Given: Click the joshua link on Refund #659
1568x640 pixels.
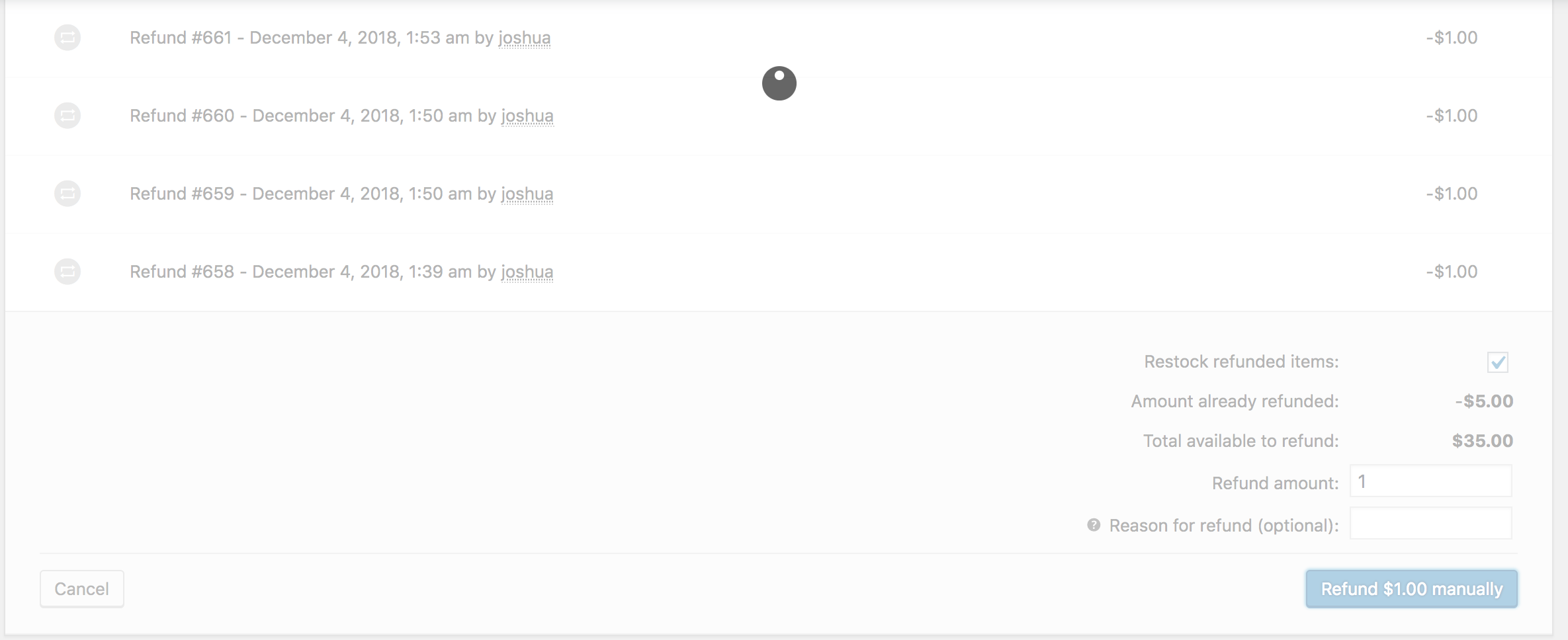Looking at the screenshot, I should 527,193.
